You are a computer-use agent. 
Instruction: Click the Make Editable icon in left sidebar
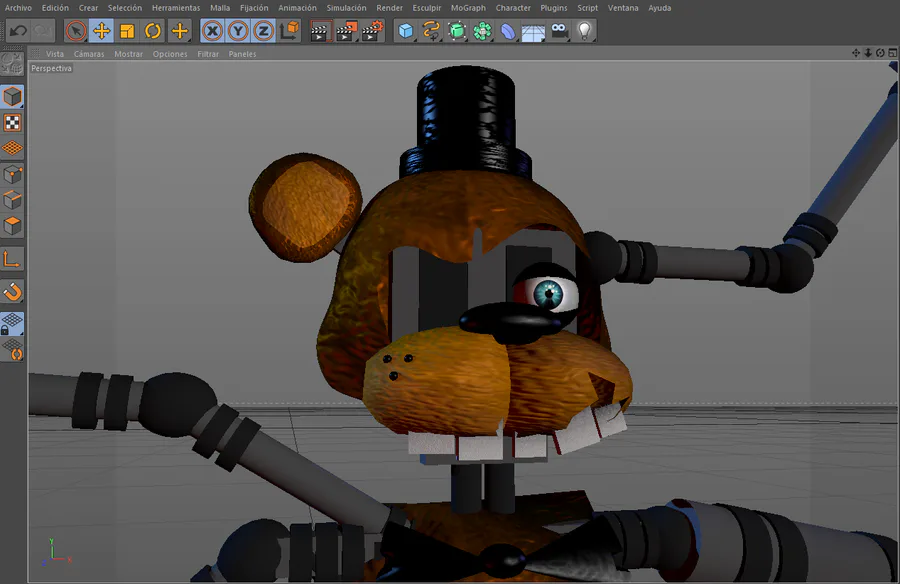[x=12, y=64]
